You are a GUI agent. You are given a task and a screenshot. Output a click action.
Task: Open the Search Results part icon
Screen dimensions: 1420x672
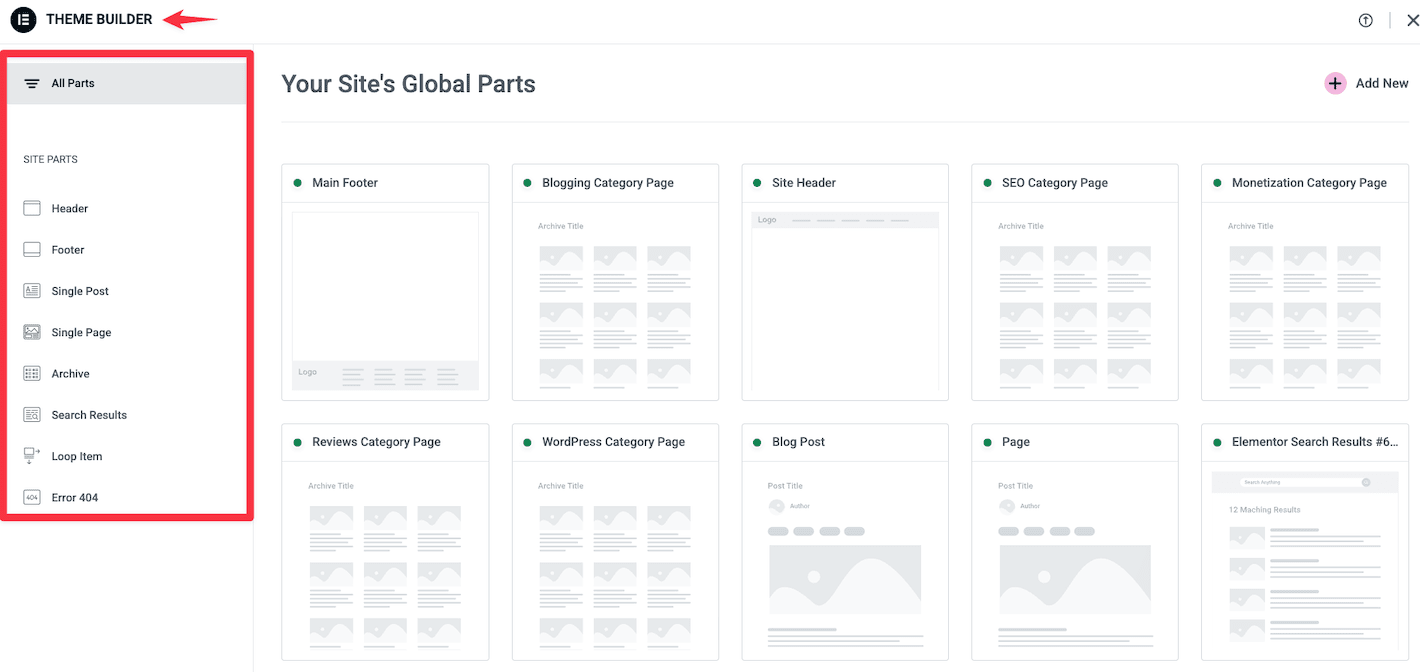[x=33, y=414]
